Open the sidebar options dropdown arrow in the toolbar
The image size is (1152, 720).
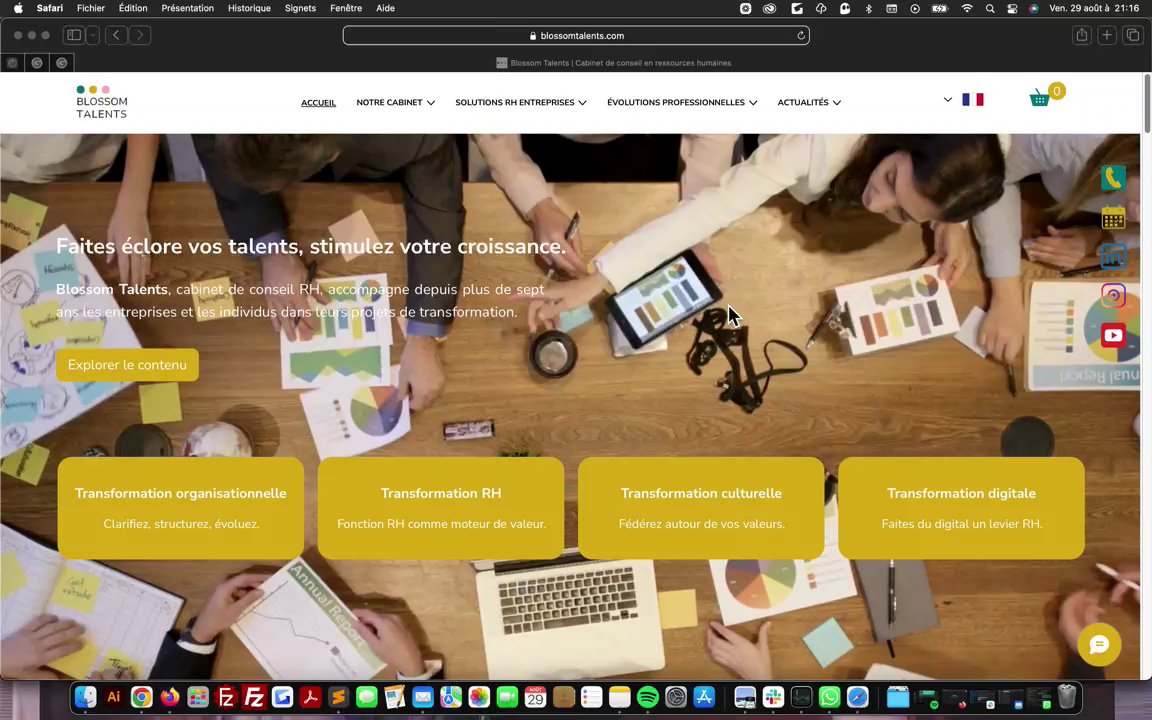(93, 35)
